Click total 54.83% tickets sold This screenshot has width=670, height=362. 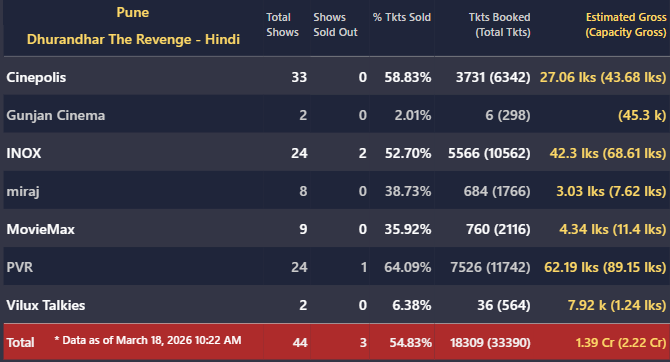411,343
